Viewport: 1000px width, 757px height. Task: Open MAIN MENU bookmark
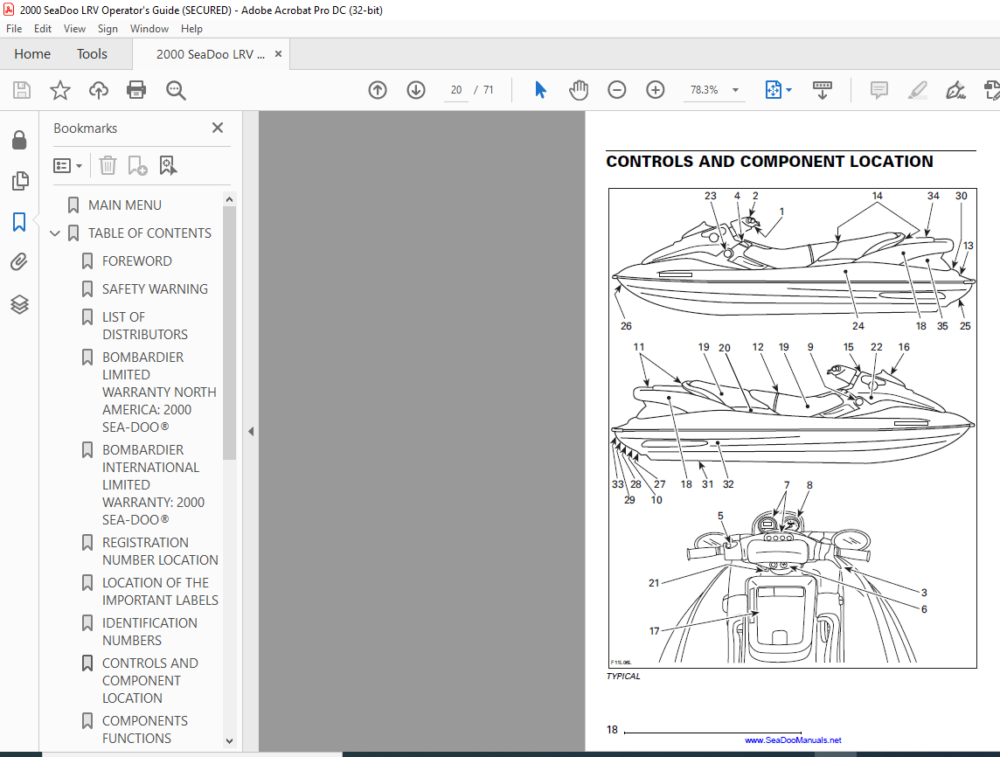(x=124, y=205)
